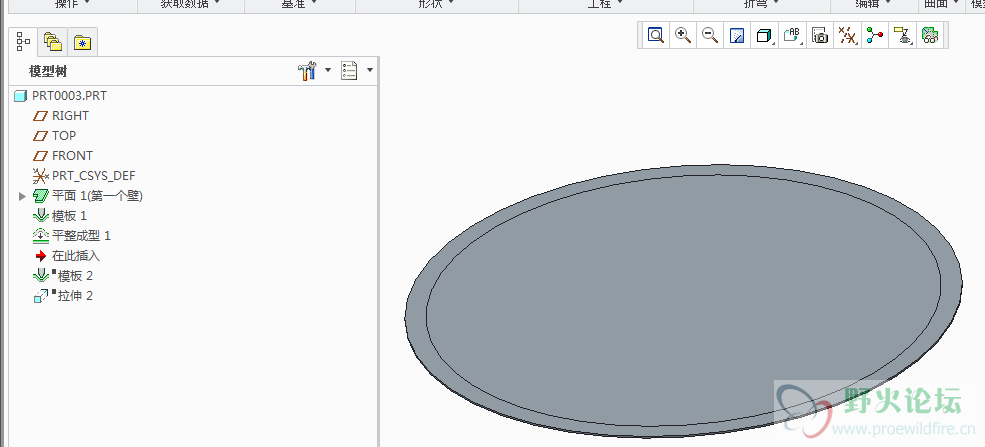The height and width of the screenshot is (447, 985).
Task: Expand the 工程 ribbon group
Action: 606,4
